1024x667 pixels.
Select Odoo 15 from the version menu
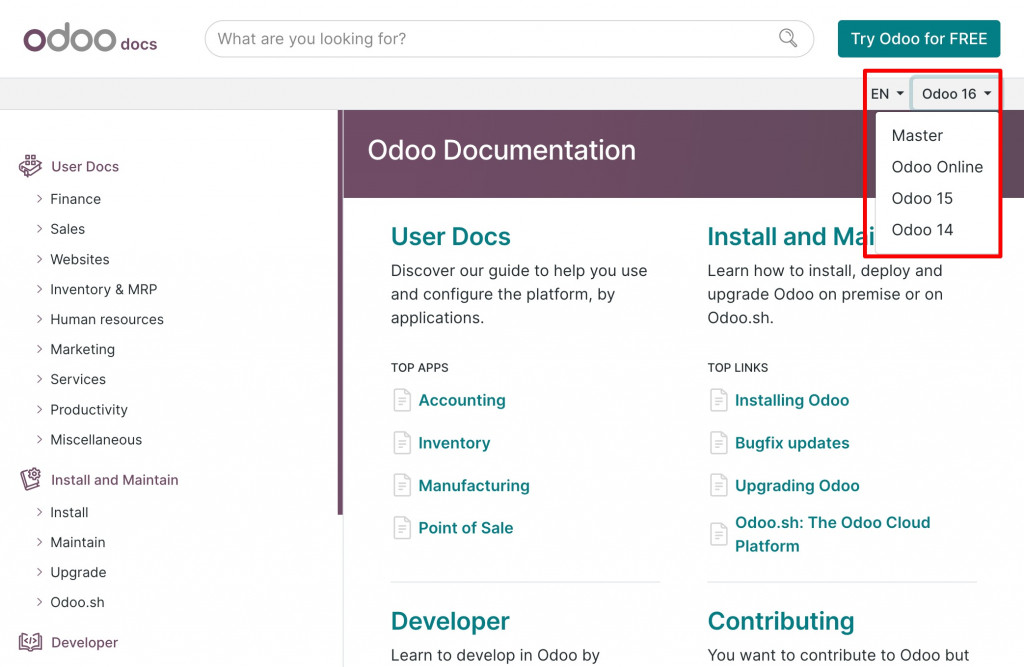click(x=922, y=198)
